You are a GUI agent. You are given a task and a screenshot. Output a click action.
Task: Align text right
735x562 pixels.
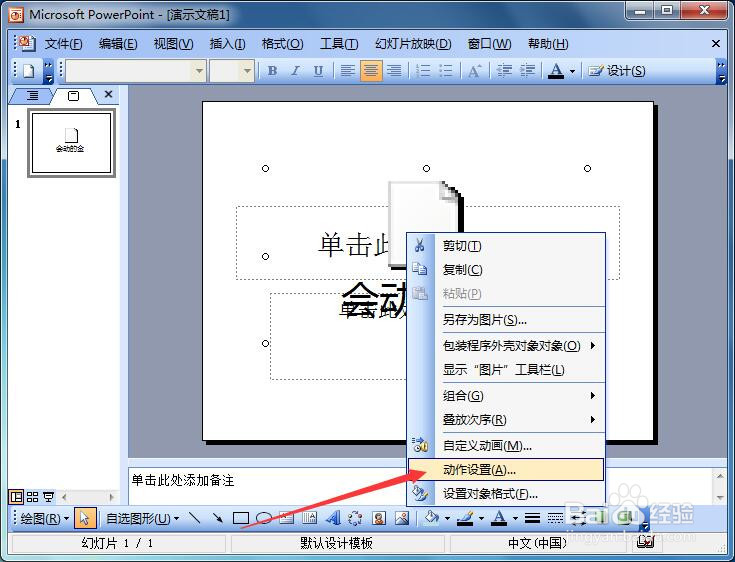(x=394, y=71)
